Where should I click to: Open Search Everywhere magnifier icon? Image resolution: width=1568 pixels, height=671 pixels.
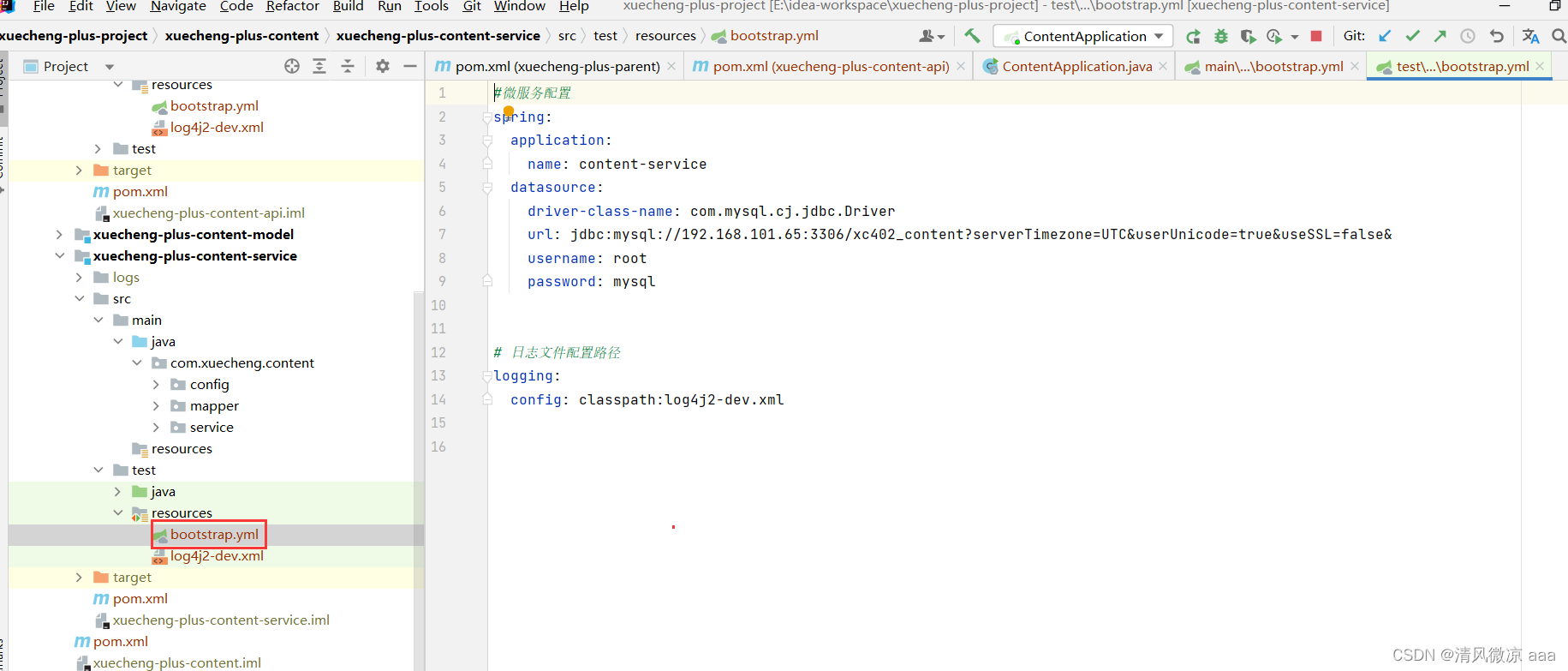pyautogui.click(x=1559, y=36)
